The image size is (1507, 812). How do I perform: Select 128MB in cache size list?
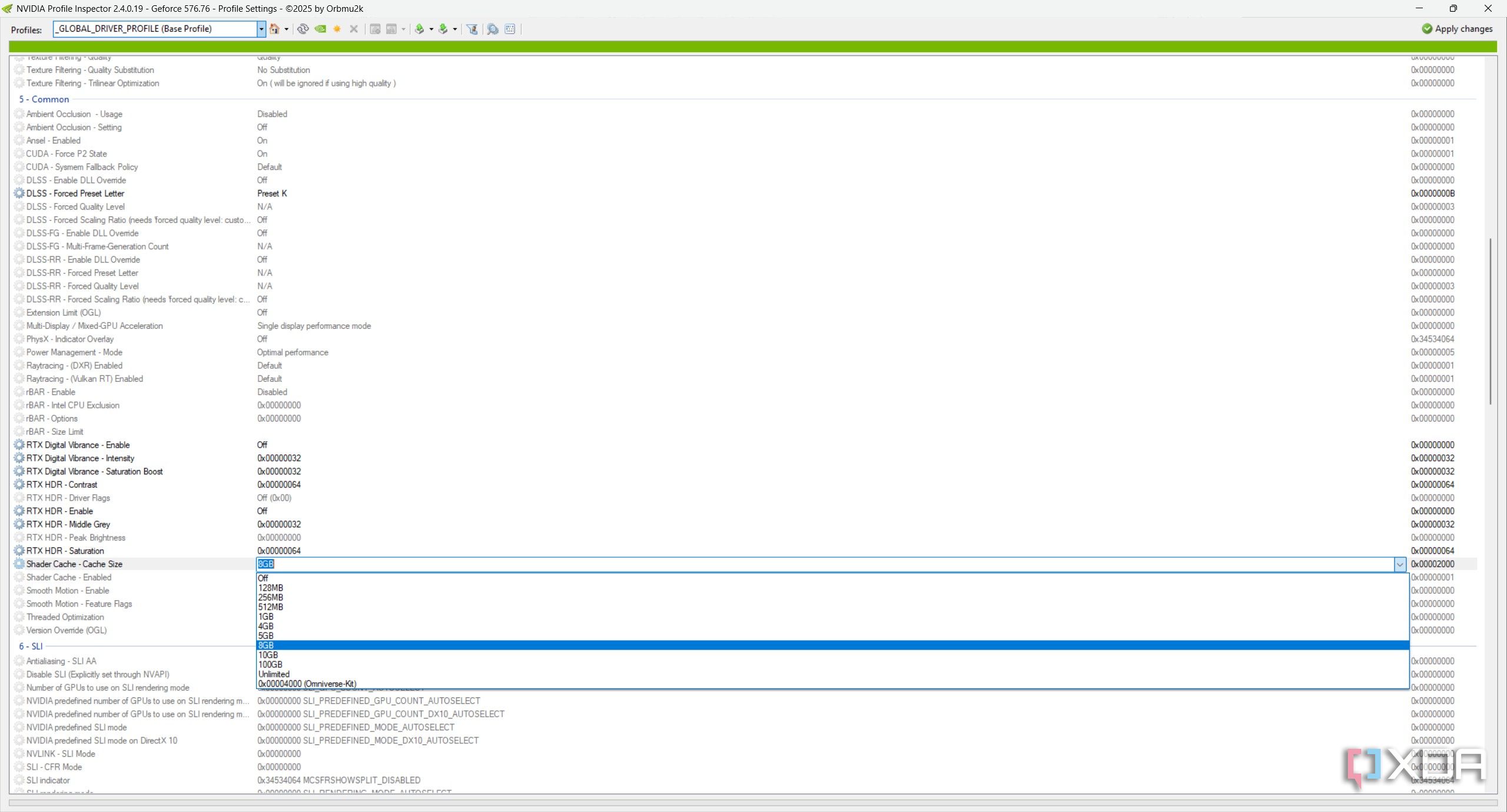(x=832, y=588)
